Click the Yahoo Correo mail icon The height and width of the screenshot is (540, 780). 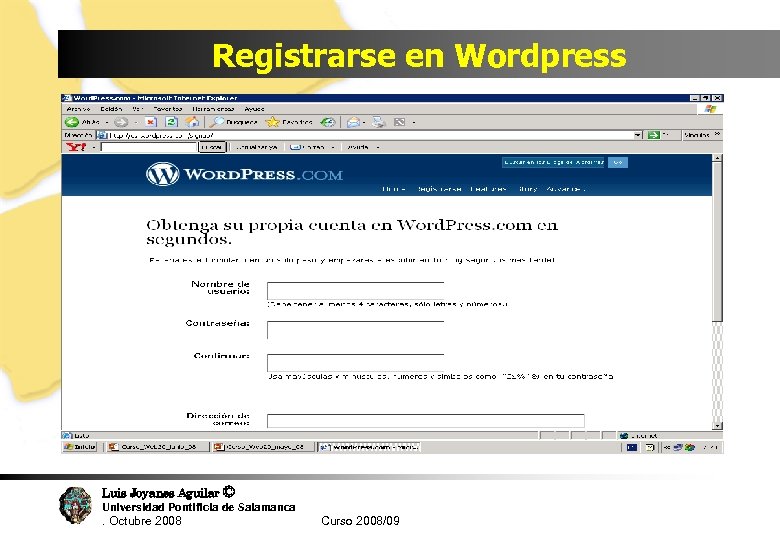click(x=295, y=147)
